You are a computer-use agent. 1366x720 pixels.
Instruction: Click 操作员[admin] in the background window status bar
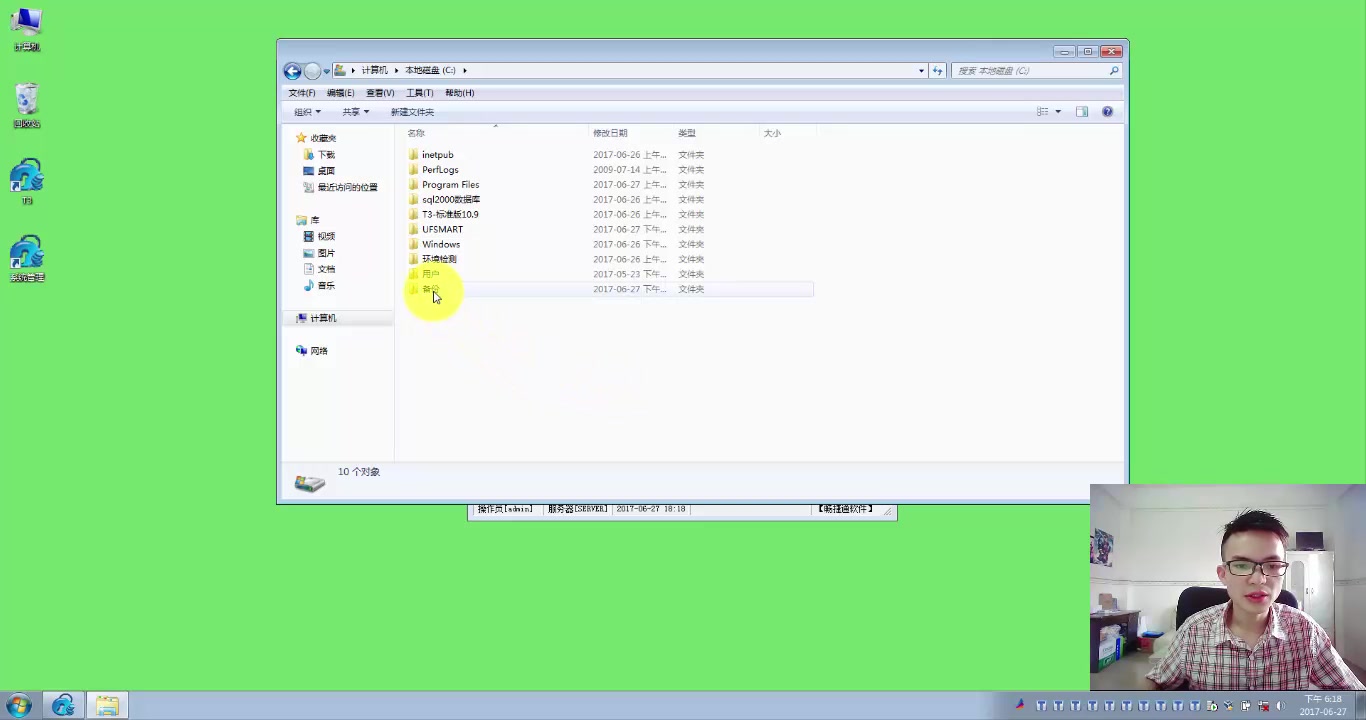[505, 509]
